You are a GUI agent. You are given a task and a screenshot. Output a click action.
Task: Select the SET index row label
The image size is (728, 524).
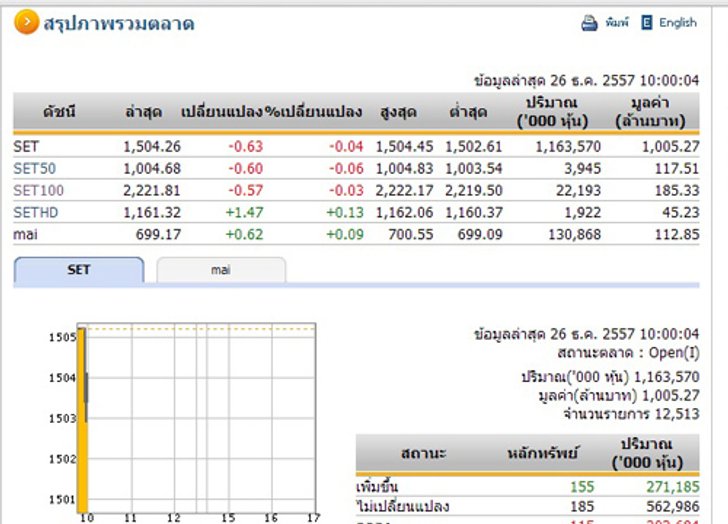[x=26, y=146]
